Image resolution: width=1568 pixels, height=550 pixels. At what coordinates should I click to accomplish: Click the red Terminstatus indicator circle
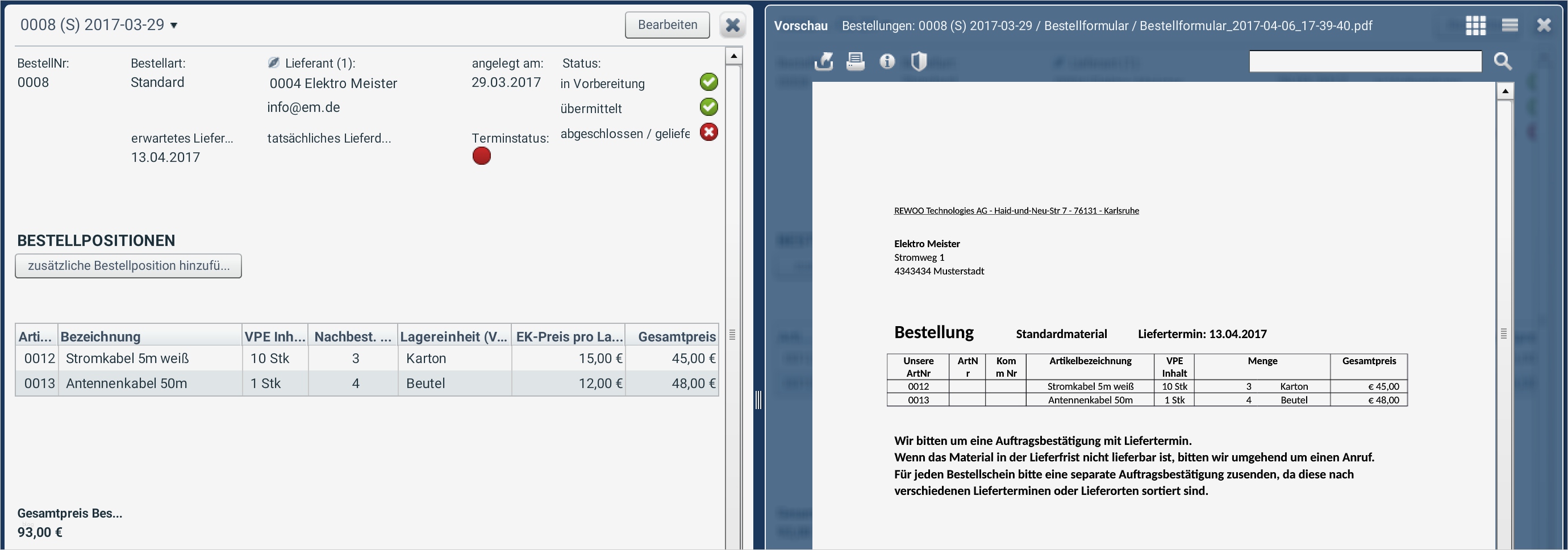(x=482, y=156)
